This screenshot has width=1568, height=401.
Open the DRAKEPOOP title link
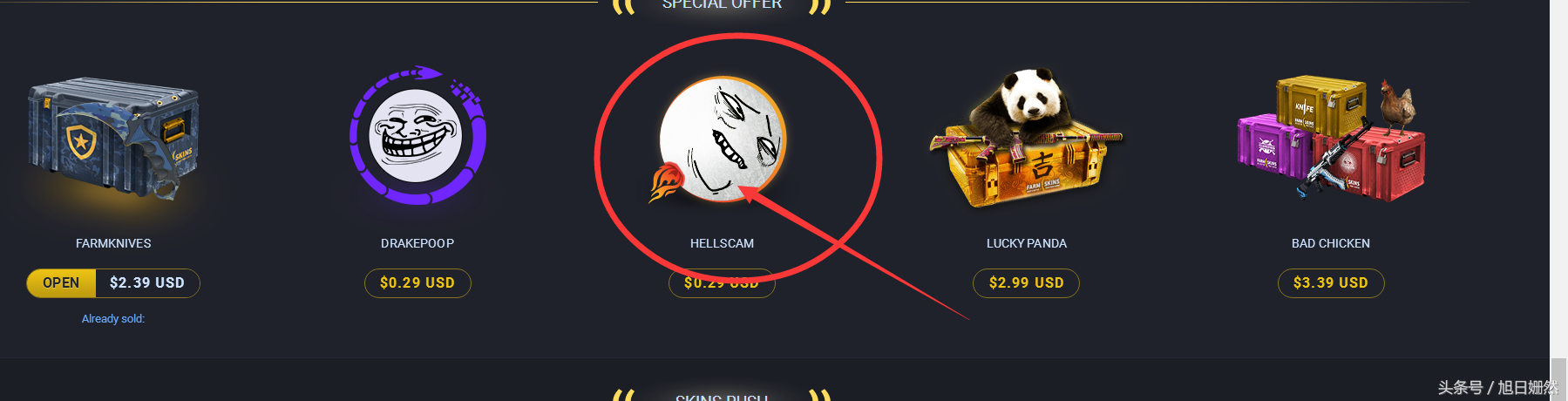pos(417,243)
